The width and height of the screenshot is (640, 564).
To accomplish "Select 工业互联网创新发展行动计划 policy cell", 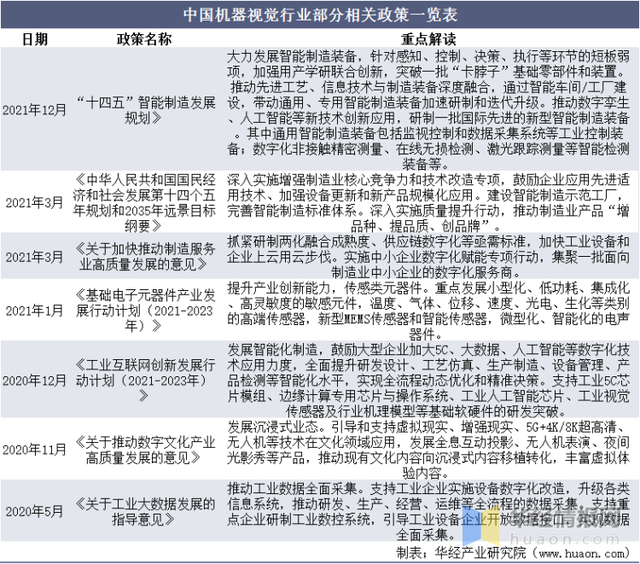I will click(x=144, y=380).
